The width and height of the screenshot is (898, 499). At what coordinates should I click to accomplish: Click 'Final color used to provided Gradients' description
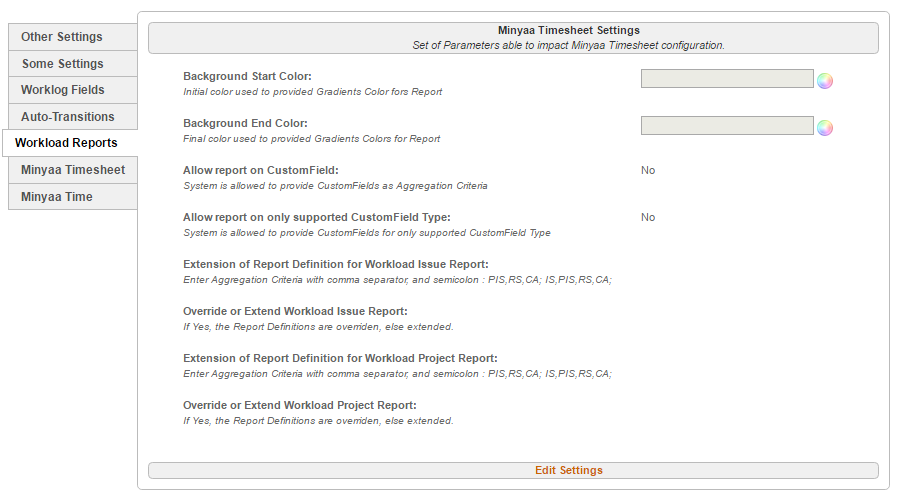tap(312, 139)
